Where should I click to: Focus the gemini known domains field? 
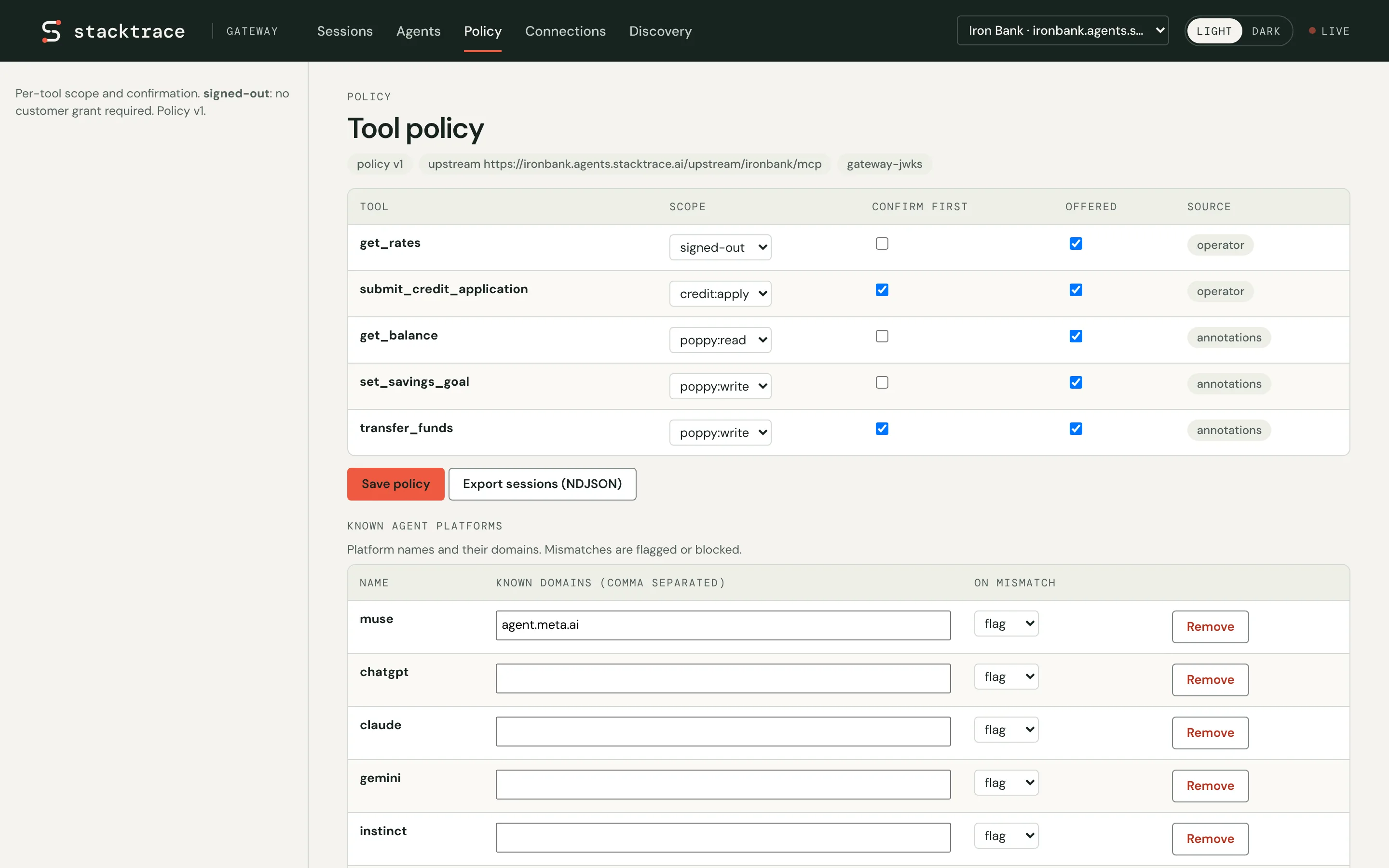coord(722,784)
